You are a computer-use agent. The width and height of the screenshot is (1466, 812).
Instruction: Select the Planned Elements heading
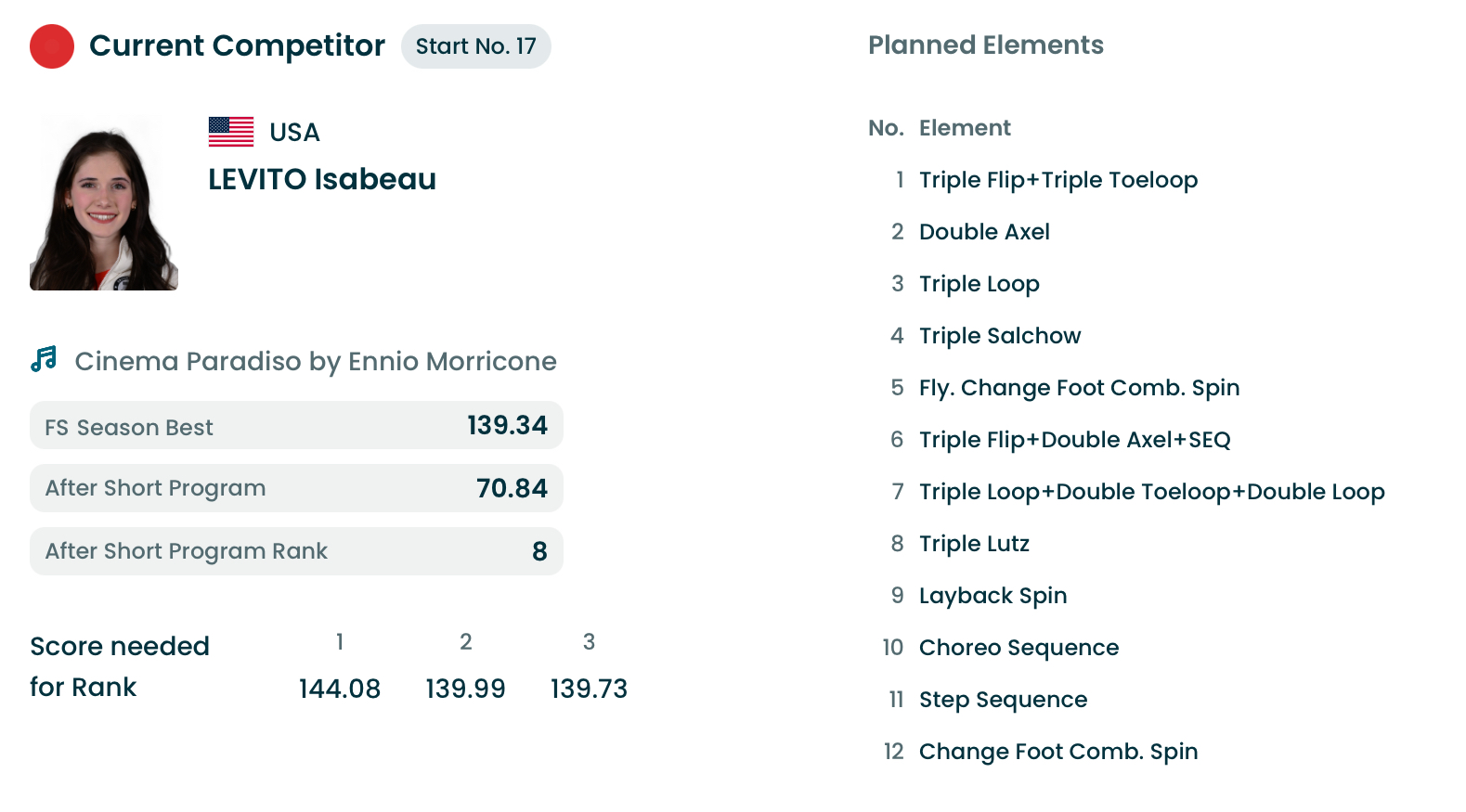(x=986, y=45)
